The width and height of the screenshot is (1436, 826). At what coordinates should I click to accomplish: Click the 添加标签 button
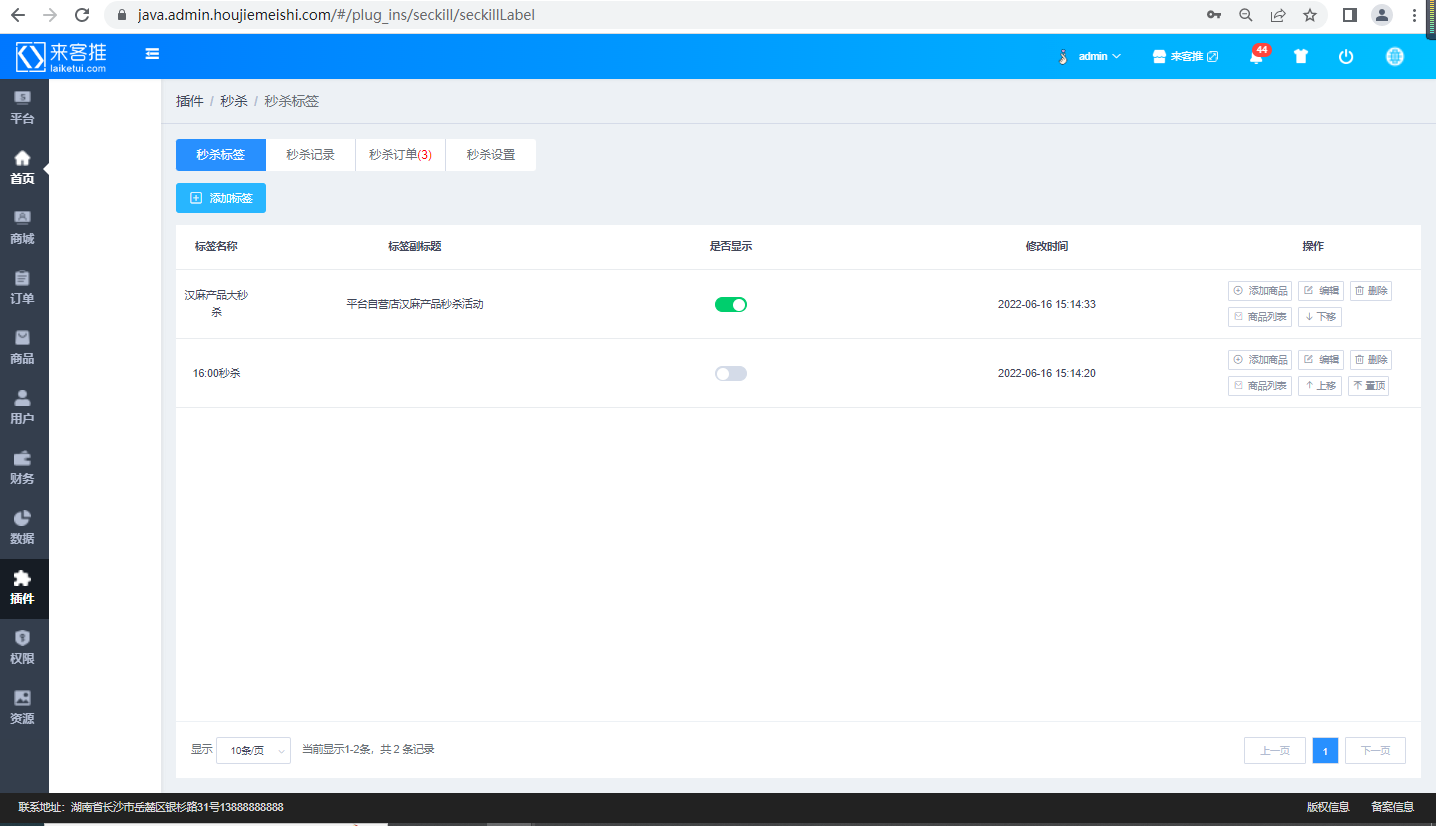(221, 198)
